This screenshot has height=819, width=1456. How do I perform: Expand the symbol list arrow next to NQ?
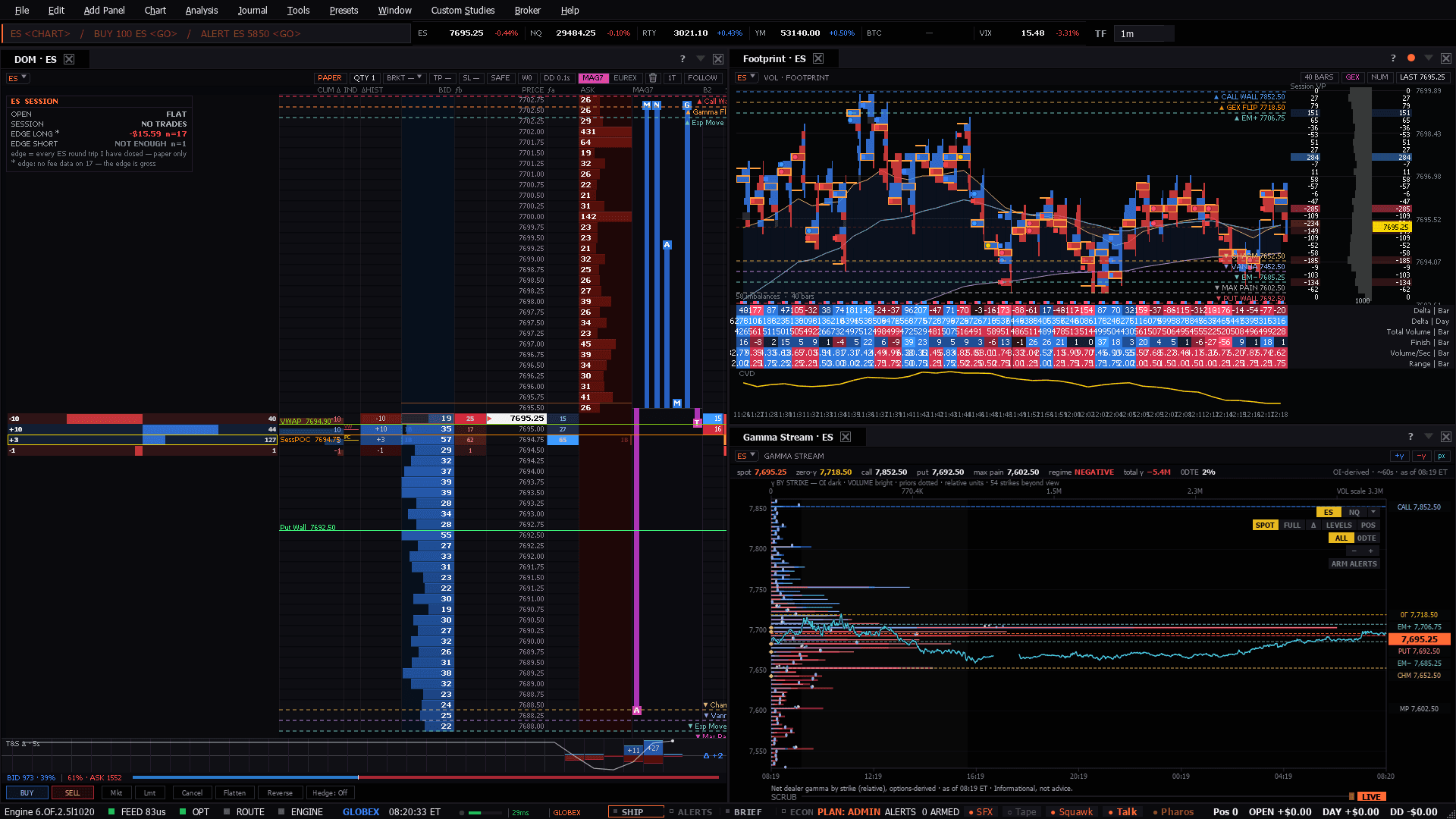pyautogui.click(x=1373, y=513)
